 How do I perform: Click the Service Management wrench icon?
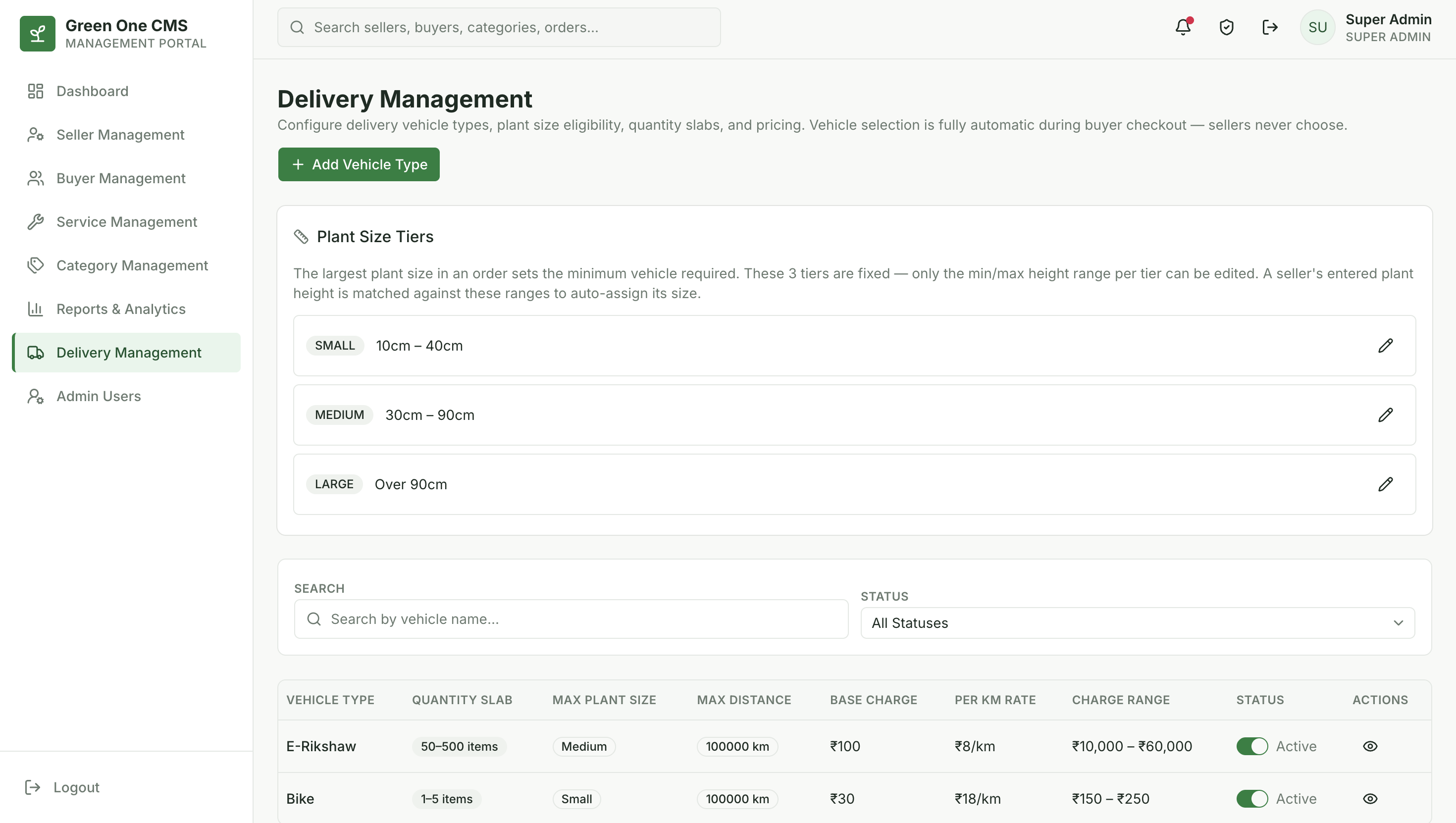36,222
